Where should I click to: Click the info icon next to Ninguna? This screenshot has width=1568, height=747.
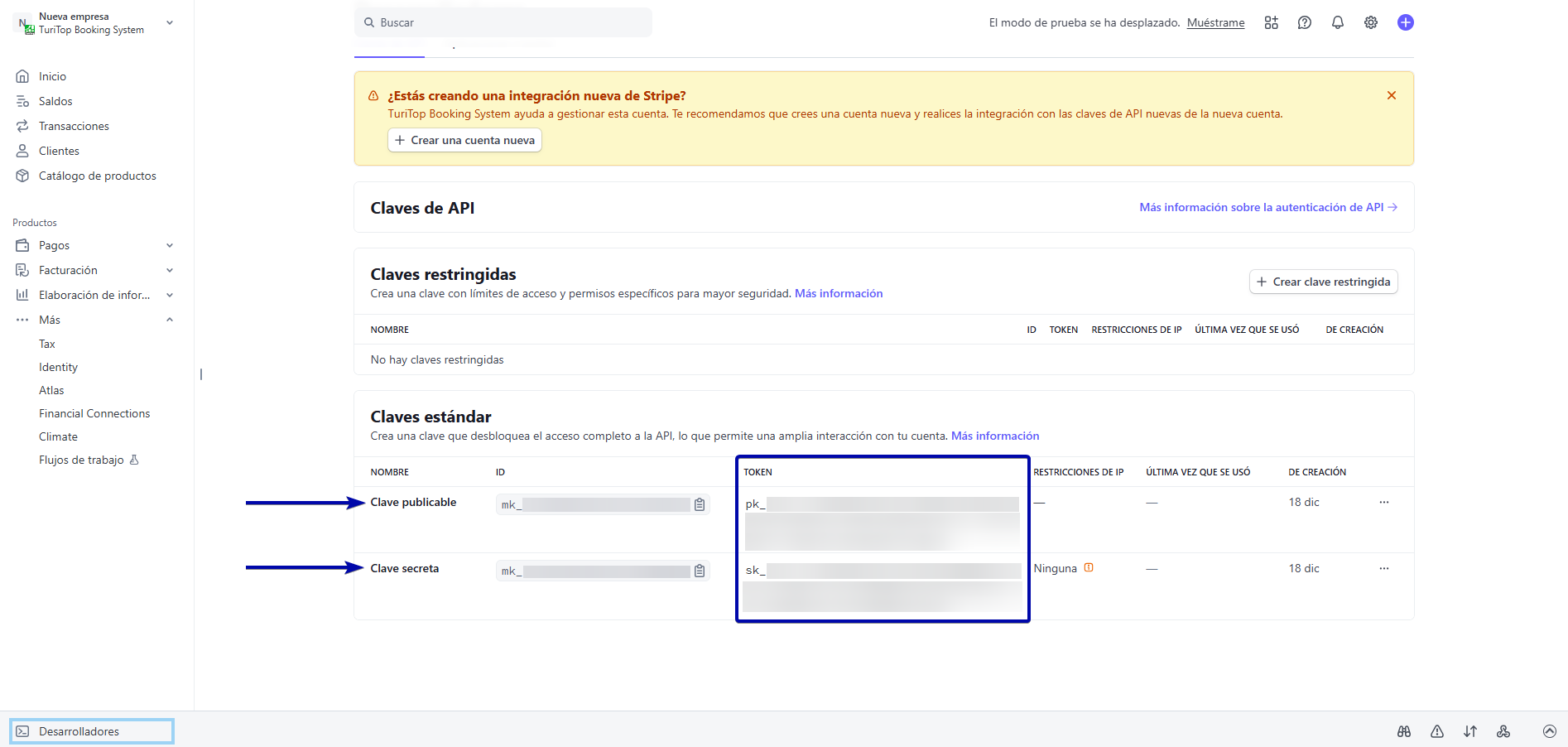pyautogui.click(x=1089, y=568)
